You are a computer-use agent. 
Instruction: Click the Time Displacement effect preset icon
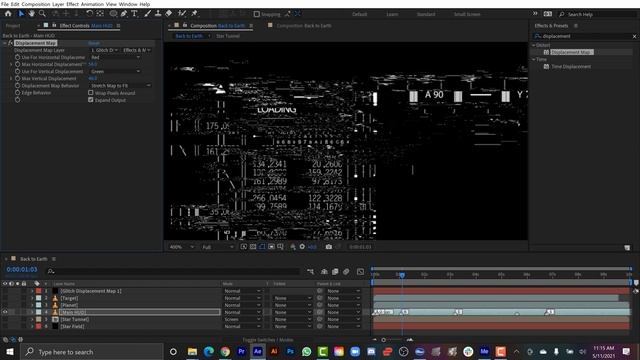click(x=546, y=67)
